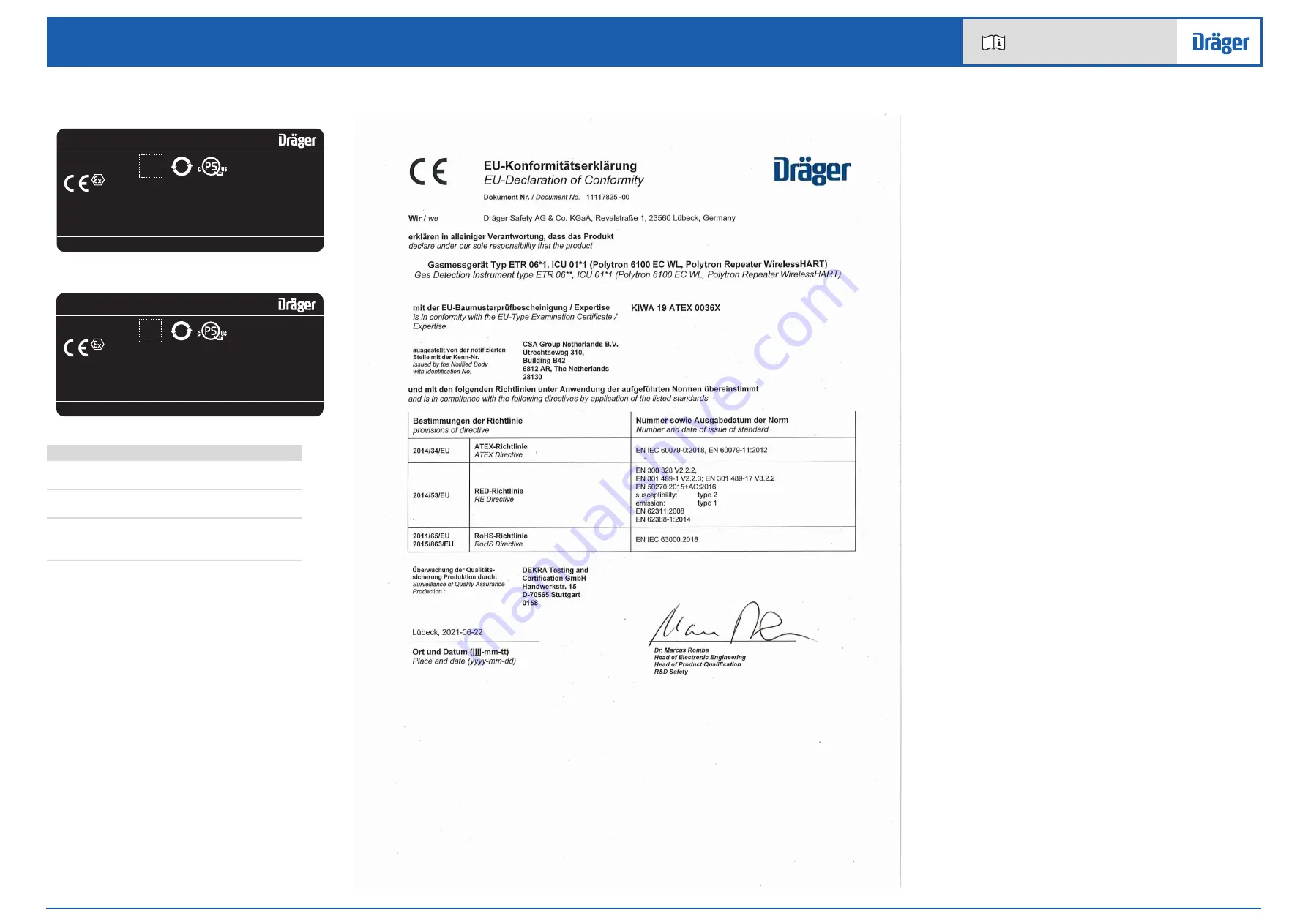This screenshot has height=924, width=1308.
Task: Click the manual book info icon in header
Action: (993, 42)
